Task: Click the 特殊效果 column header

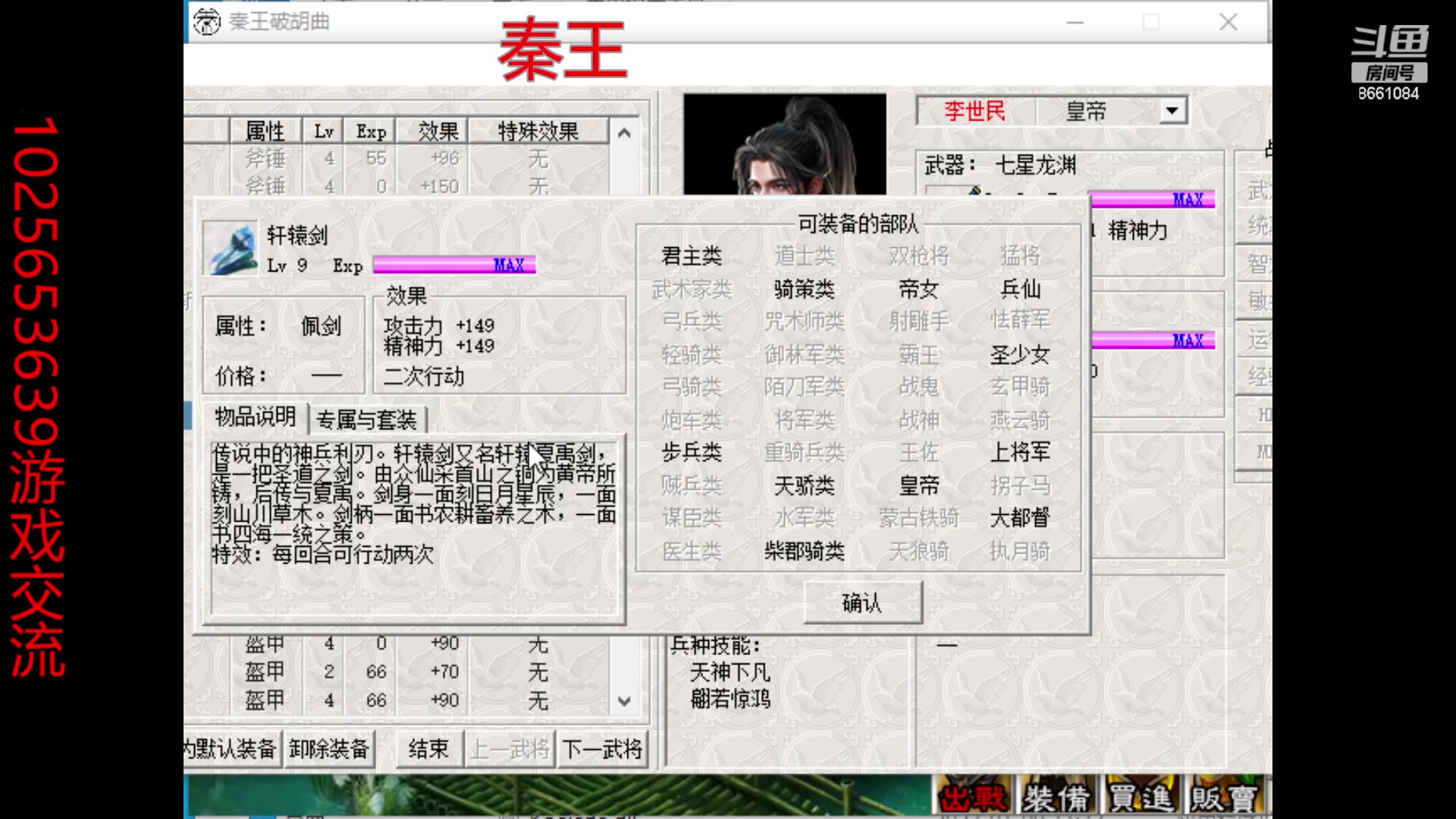Action: click(538, 131)
